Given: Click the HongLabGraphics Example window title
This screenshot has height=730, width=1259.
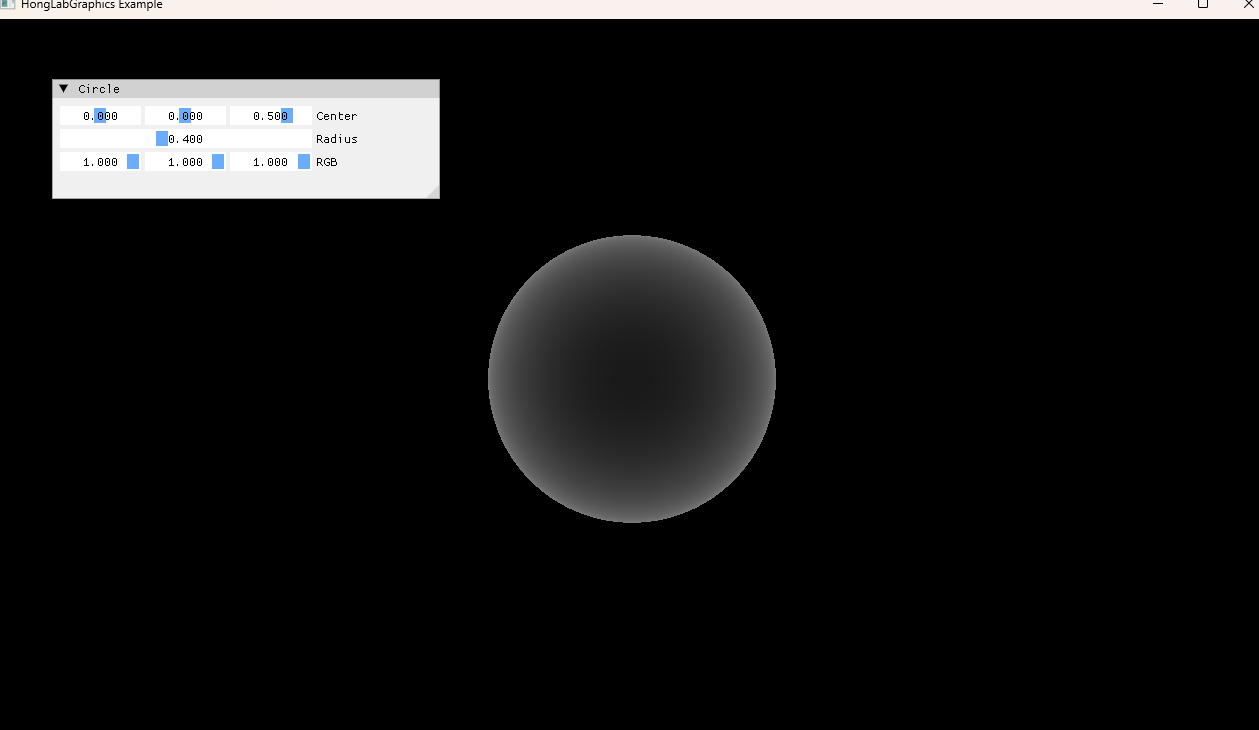Looking at the screenshot, I should tap(91, 5).
